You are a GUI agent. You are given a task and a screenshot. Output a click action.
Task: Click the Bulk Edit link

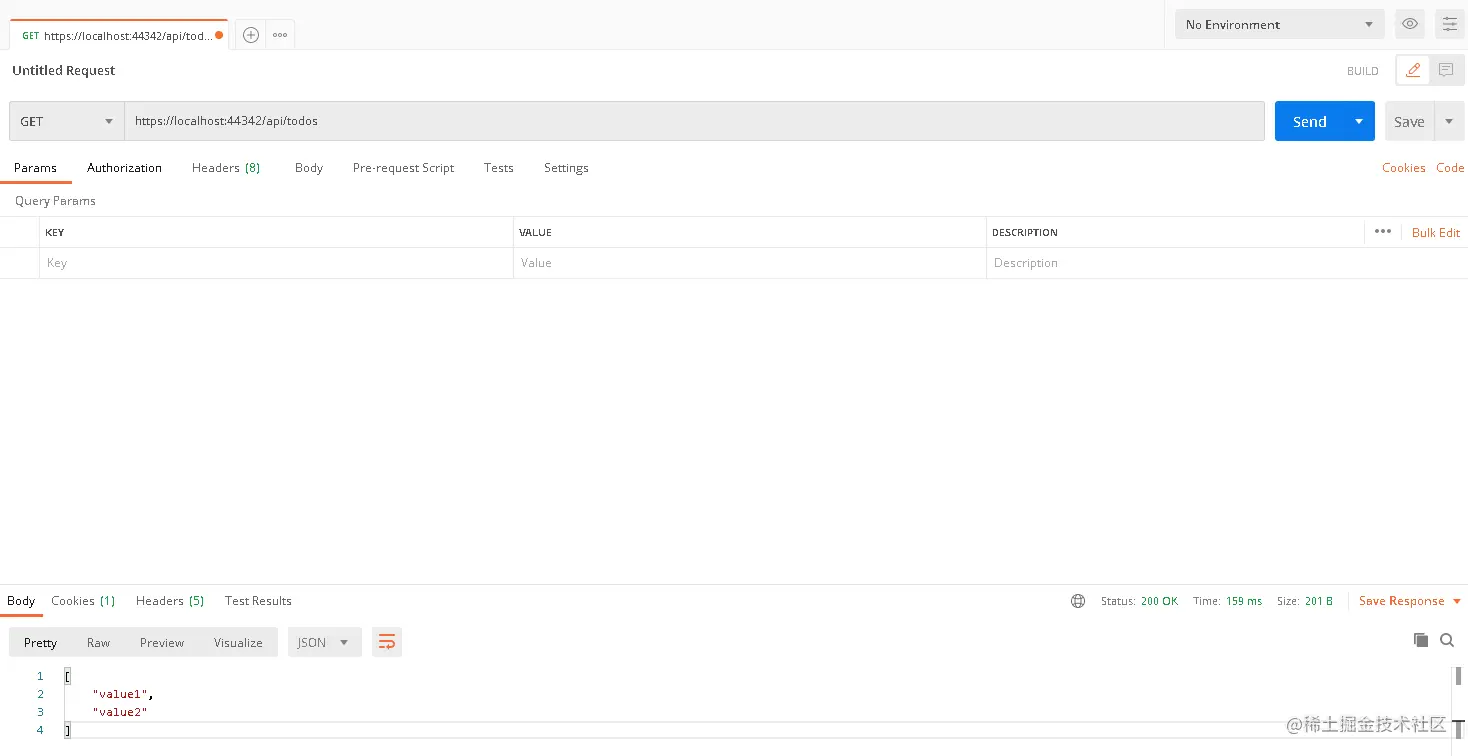click(x=1436, y=232)
